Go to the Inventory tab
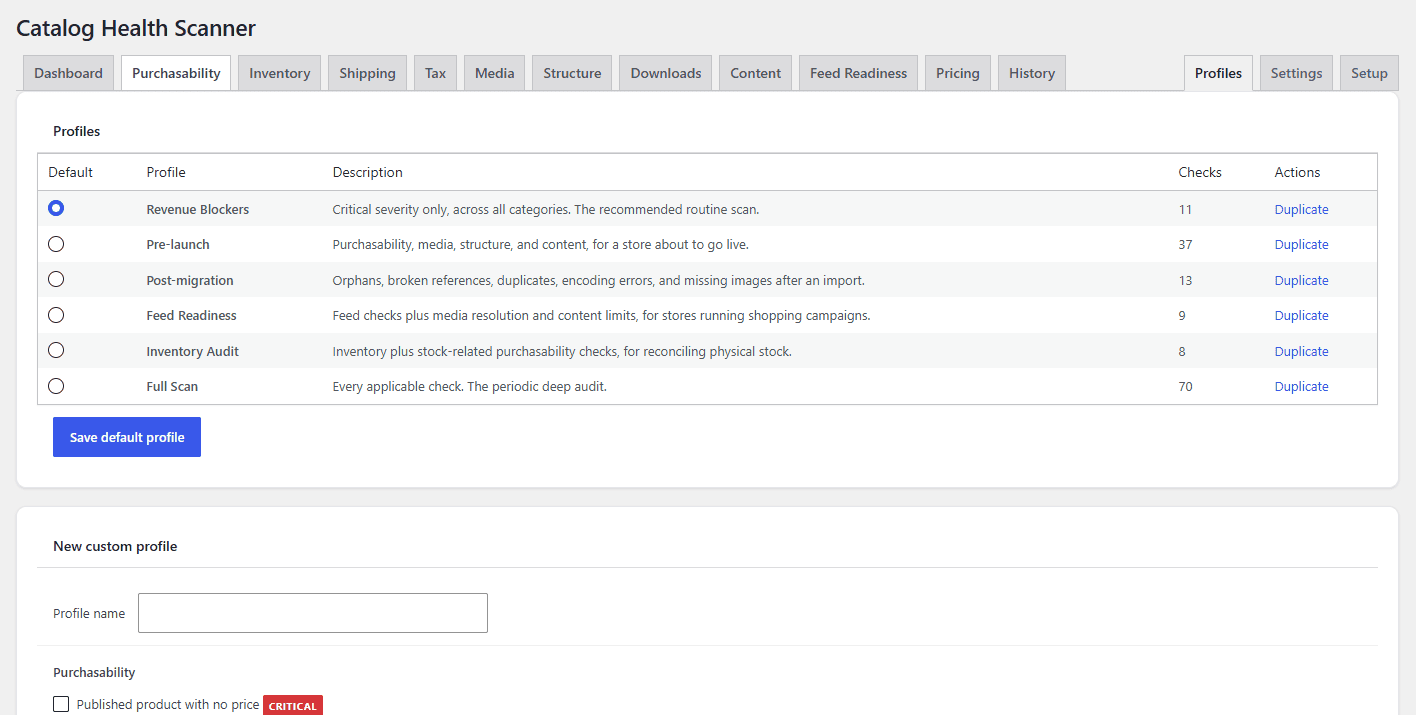Screen dimensions: 1416x715 (279, 73)
